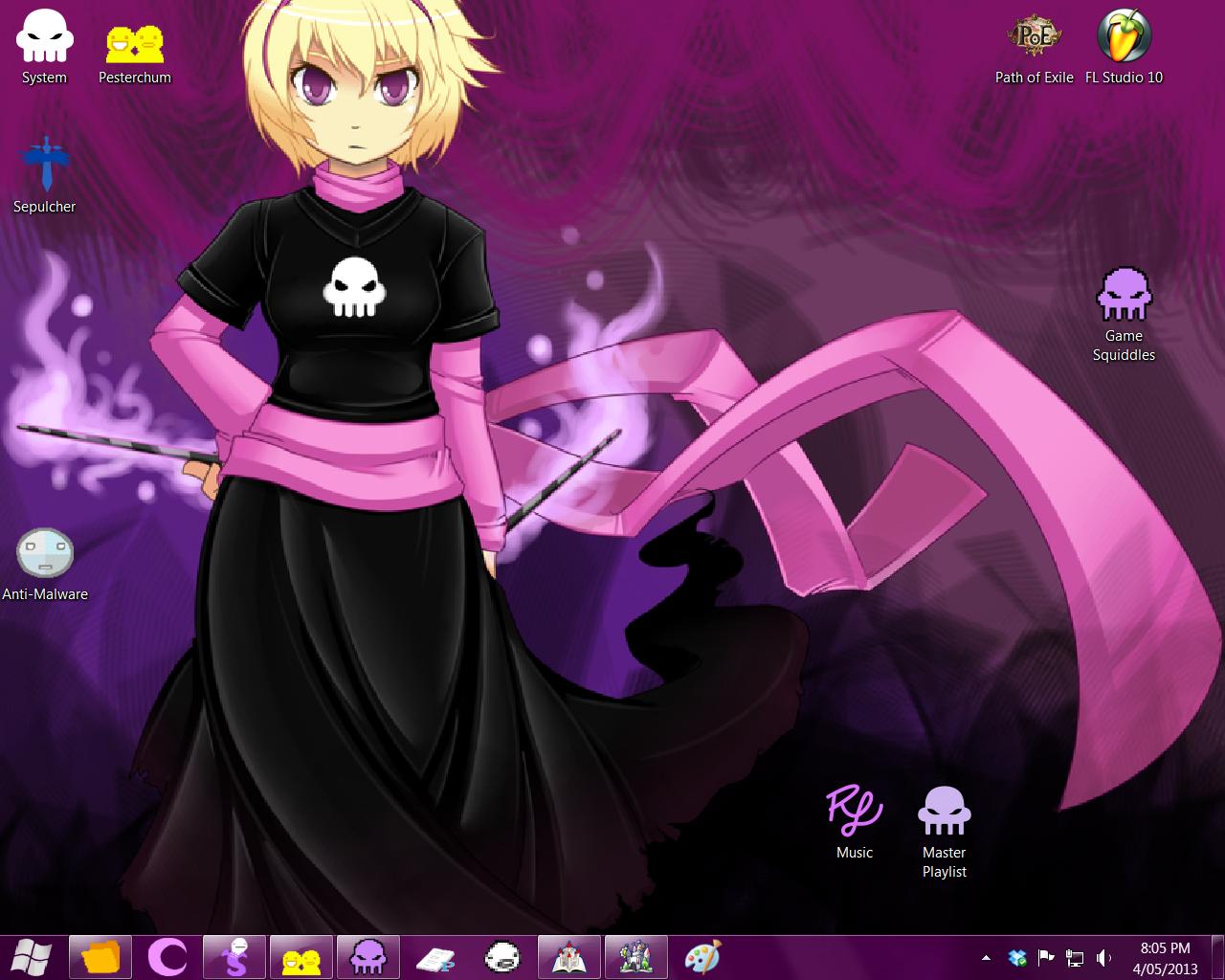Click the purple squiddle taskbar icon
Viewport: 1225px width, 980px height.
coord(368,956)
